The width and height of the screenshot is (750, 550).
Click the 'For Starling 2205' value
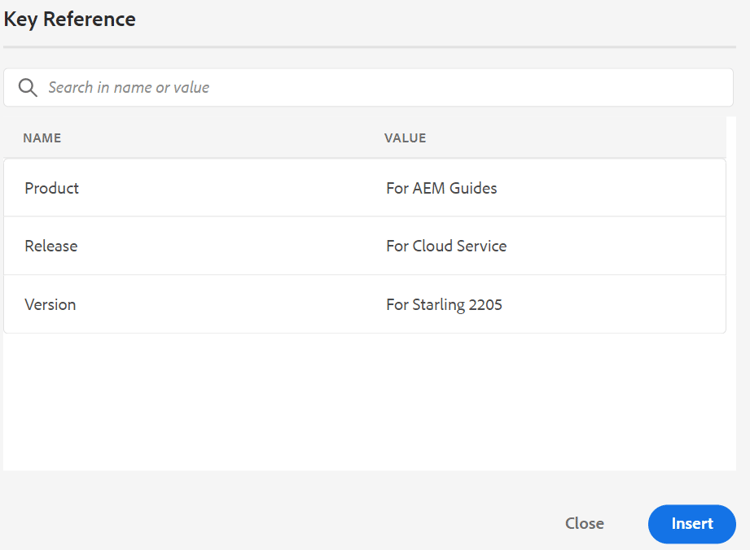pos(444,304)
